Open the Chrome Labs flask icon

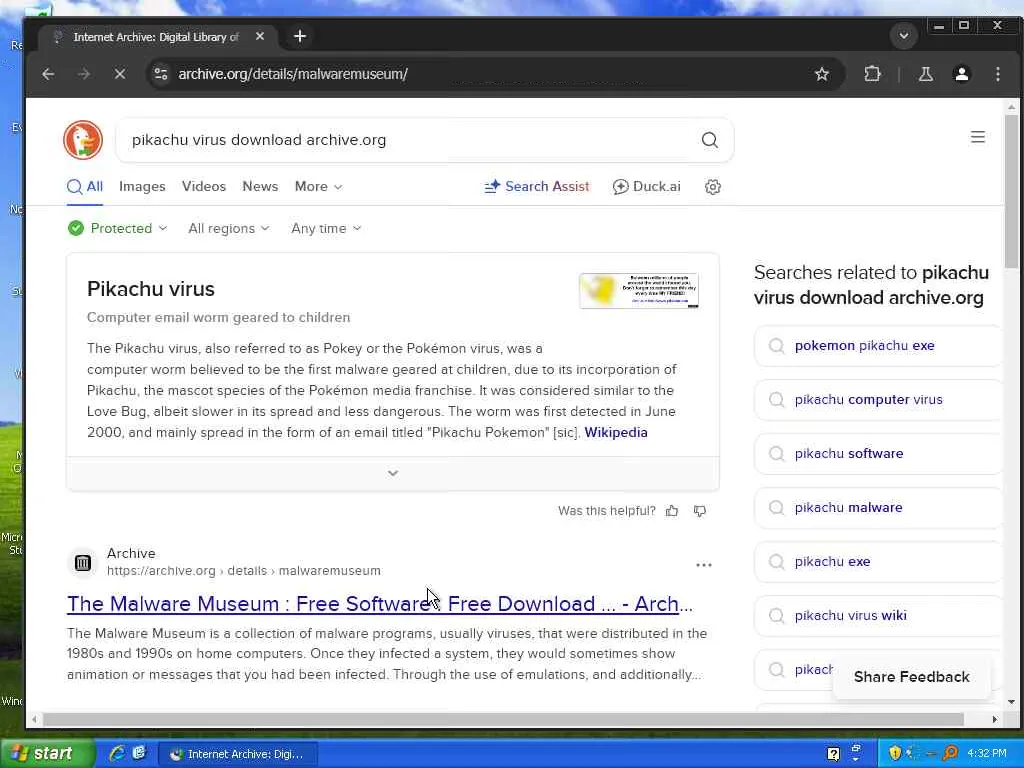[x=925, y=74]
